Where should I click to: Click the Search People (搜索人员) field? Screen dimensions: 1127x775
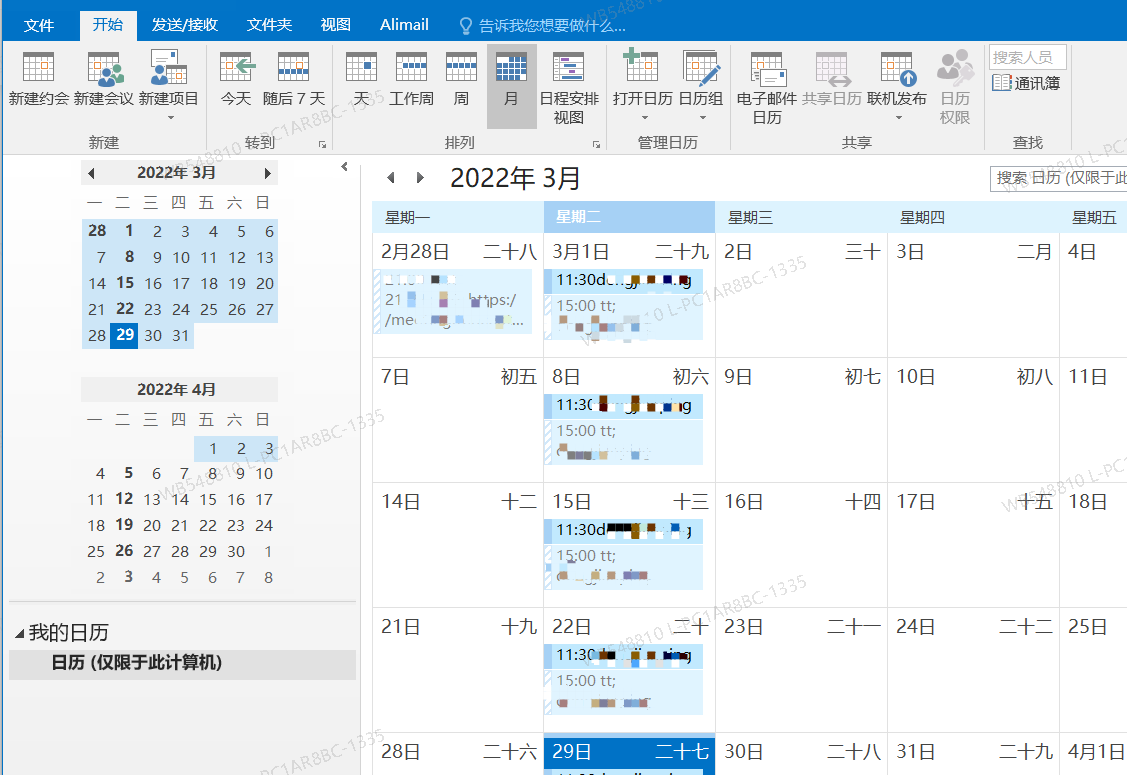pyautogui.click(x=1027, y=57)
